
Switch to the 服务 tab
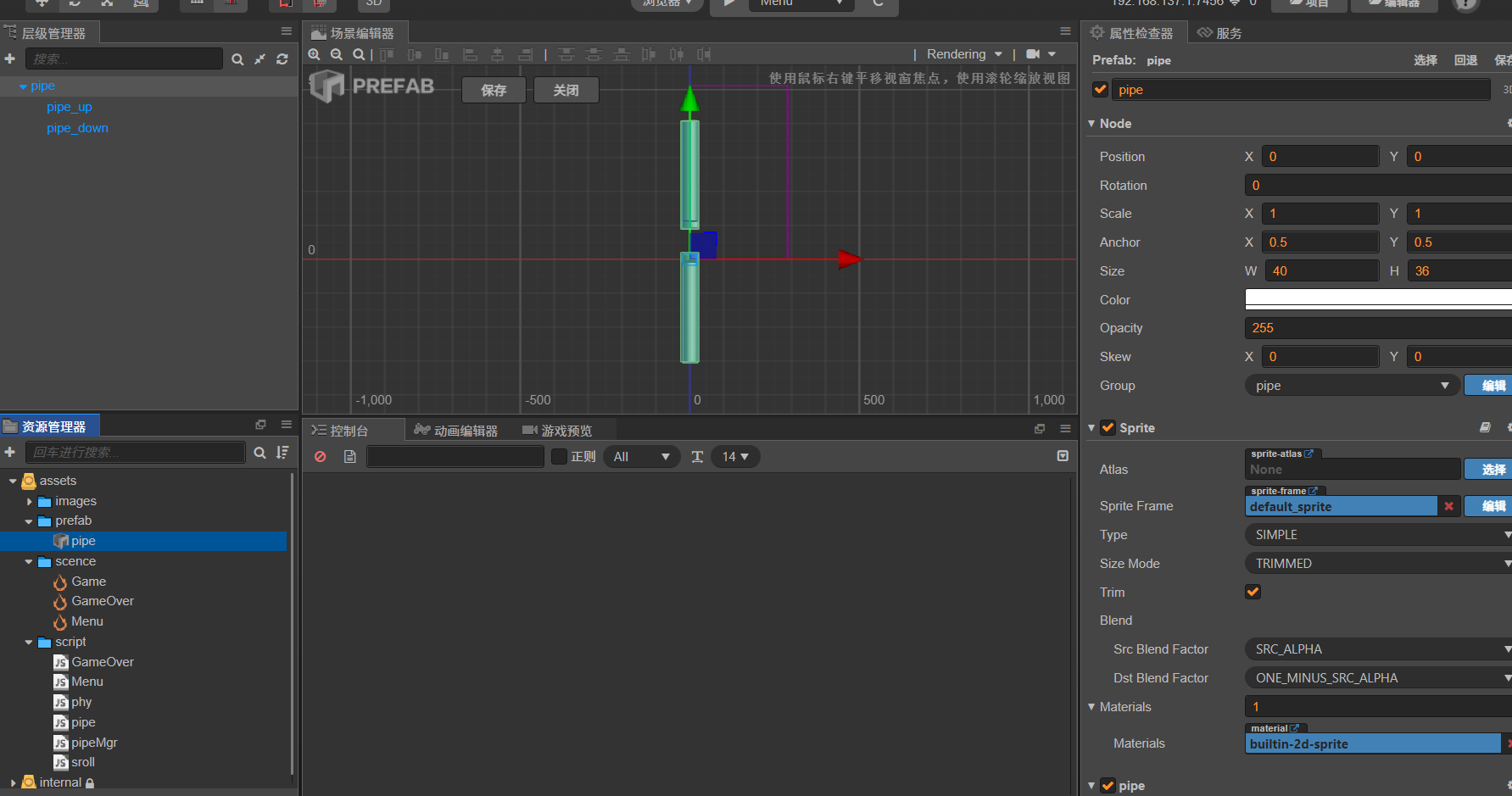pos(1219,33)
